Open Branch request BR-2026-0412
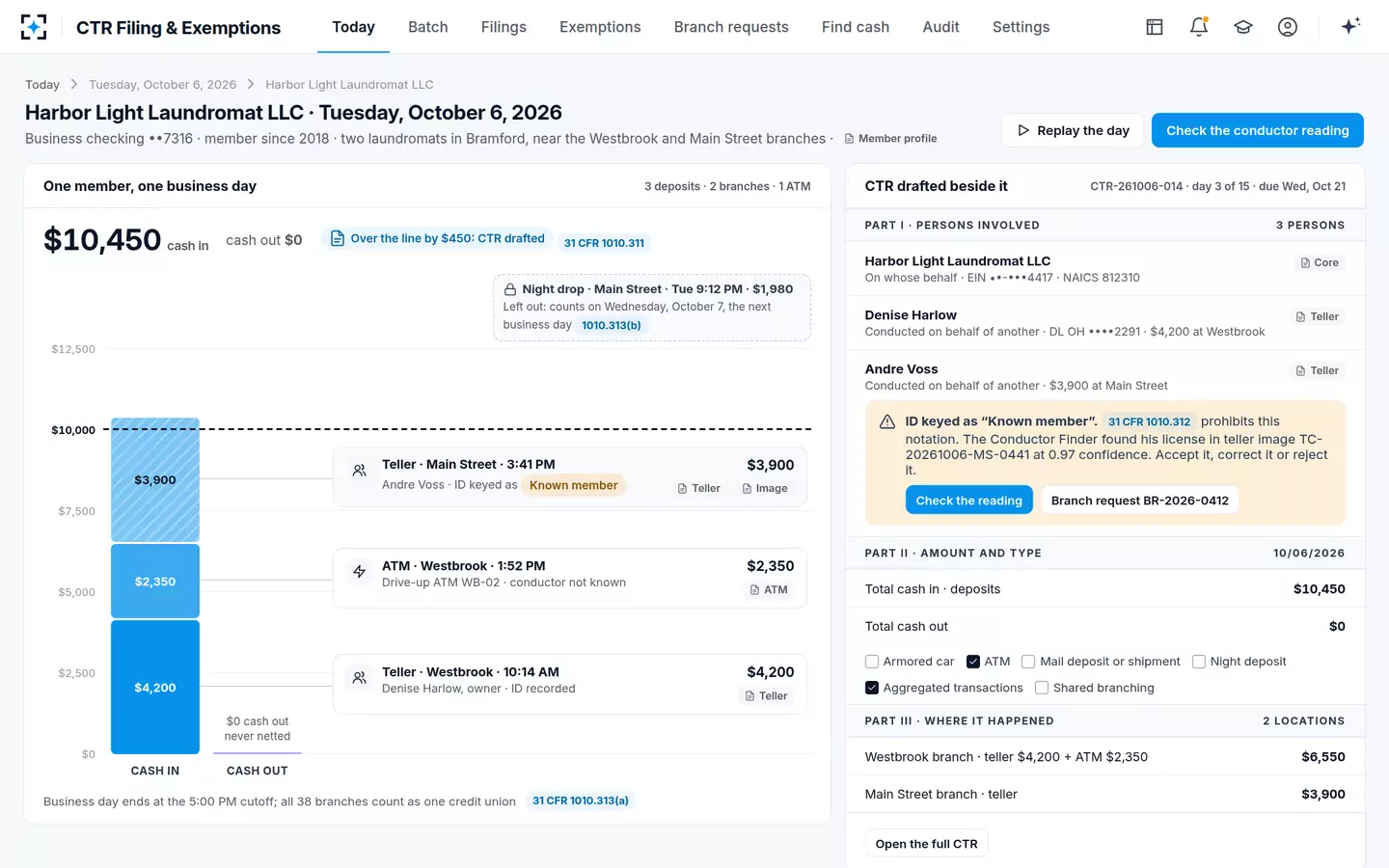 (1140, 501)
